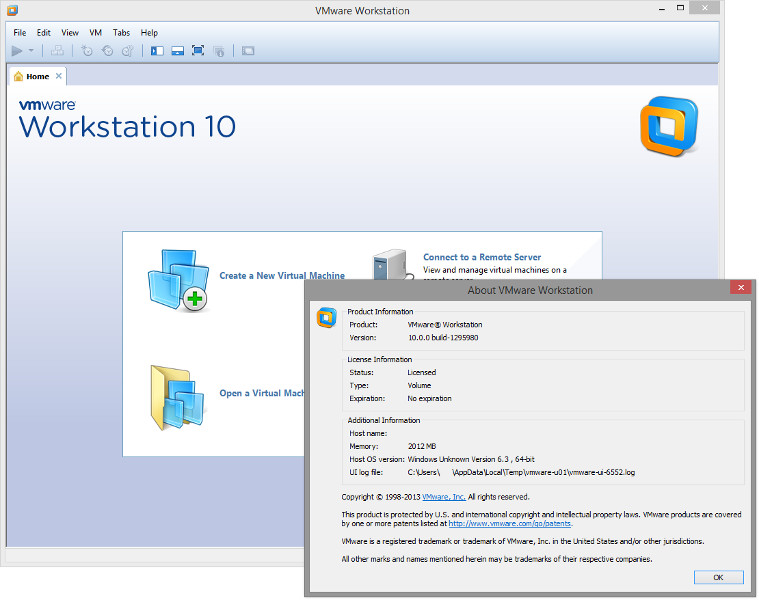Viewport: 759px width, 600px height.
Task: Click the VMware Workstation title bar icon
Action: pos(12,10)
